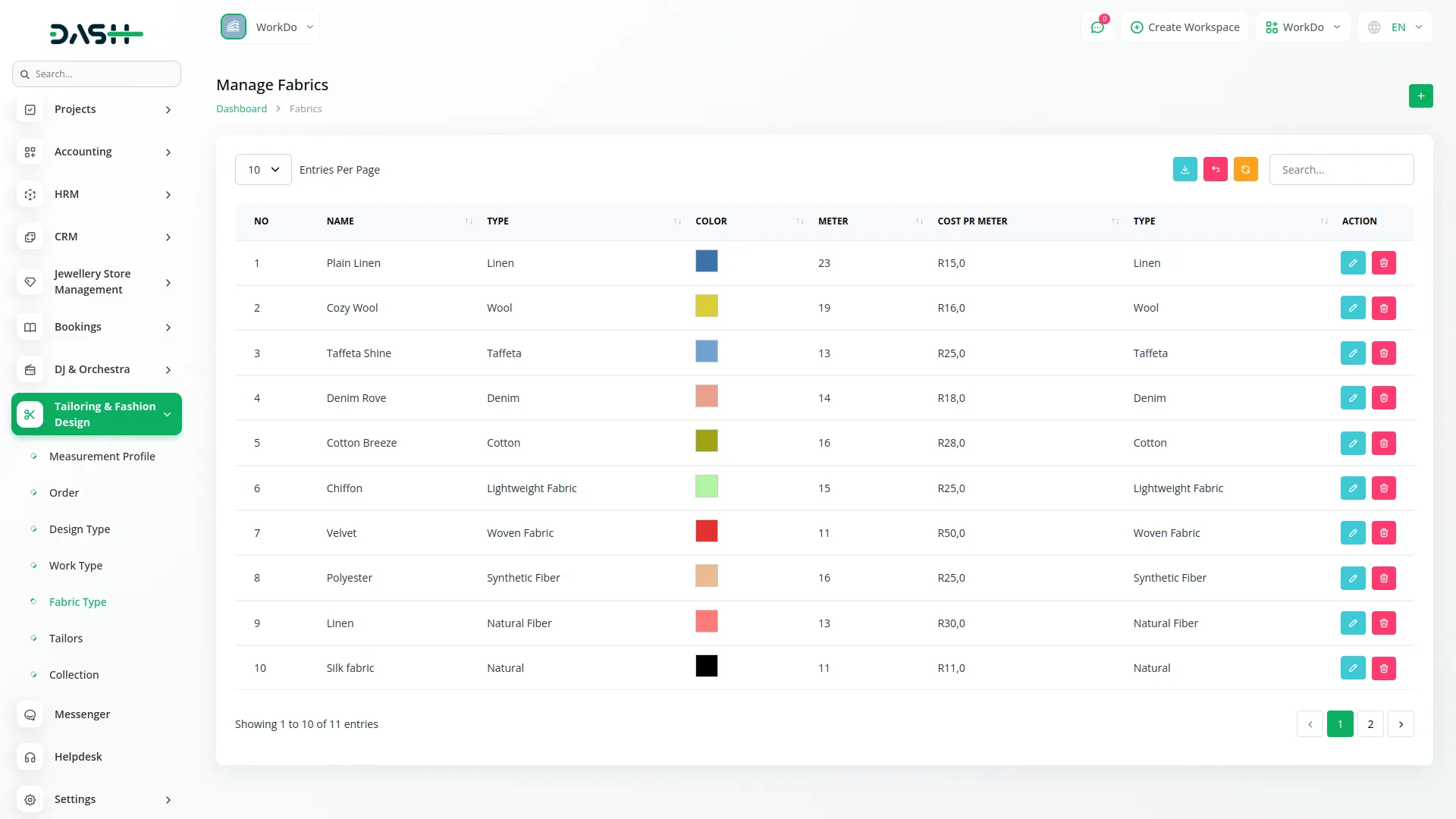Sort by Cost Pr Meter column arrows
This screenshot has width=1456, height=819.
(1115, 221)
